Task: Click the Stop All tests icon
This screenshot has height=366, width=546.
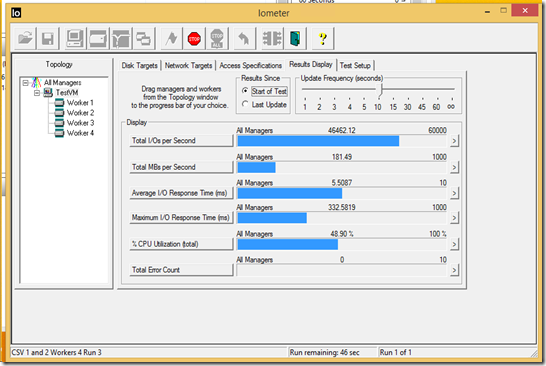Action: coord(217,38)
